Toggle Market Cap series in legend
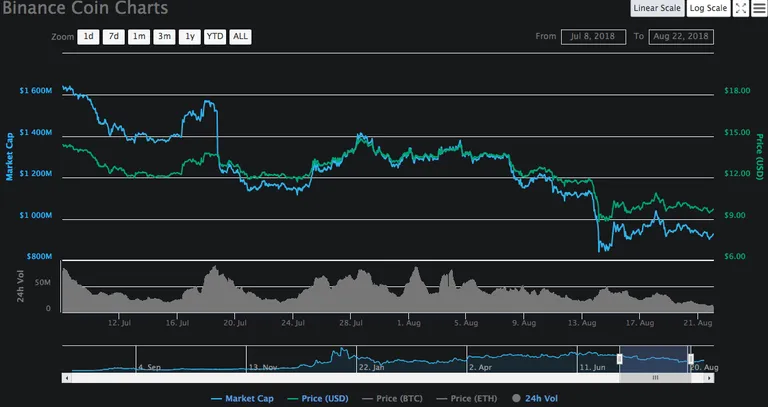768x407 pixels. pos(242,399)
